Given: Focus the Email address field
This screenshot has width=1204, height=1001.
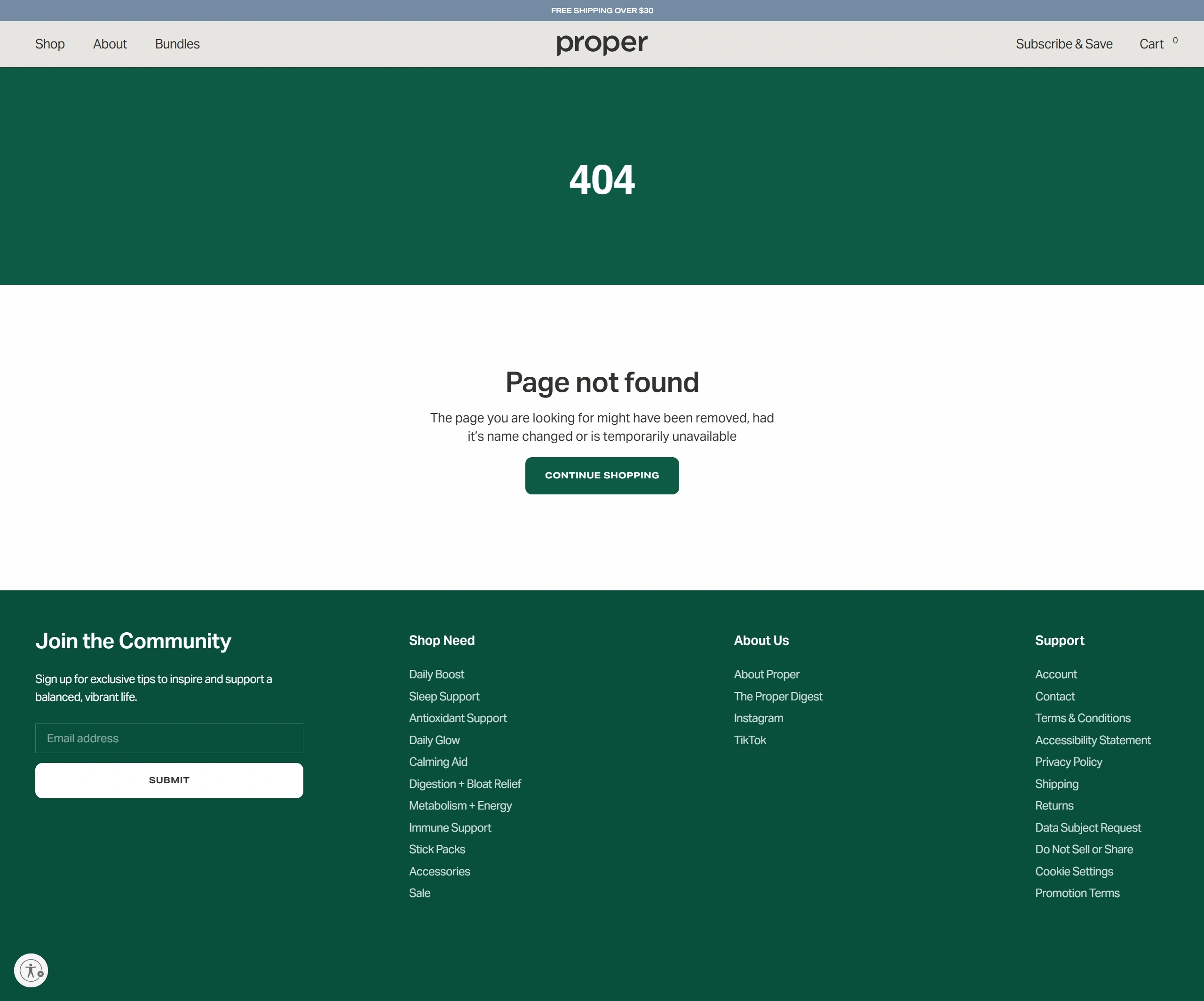Looking at the screenshot, I should (x=169, y=738).
